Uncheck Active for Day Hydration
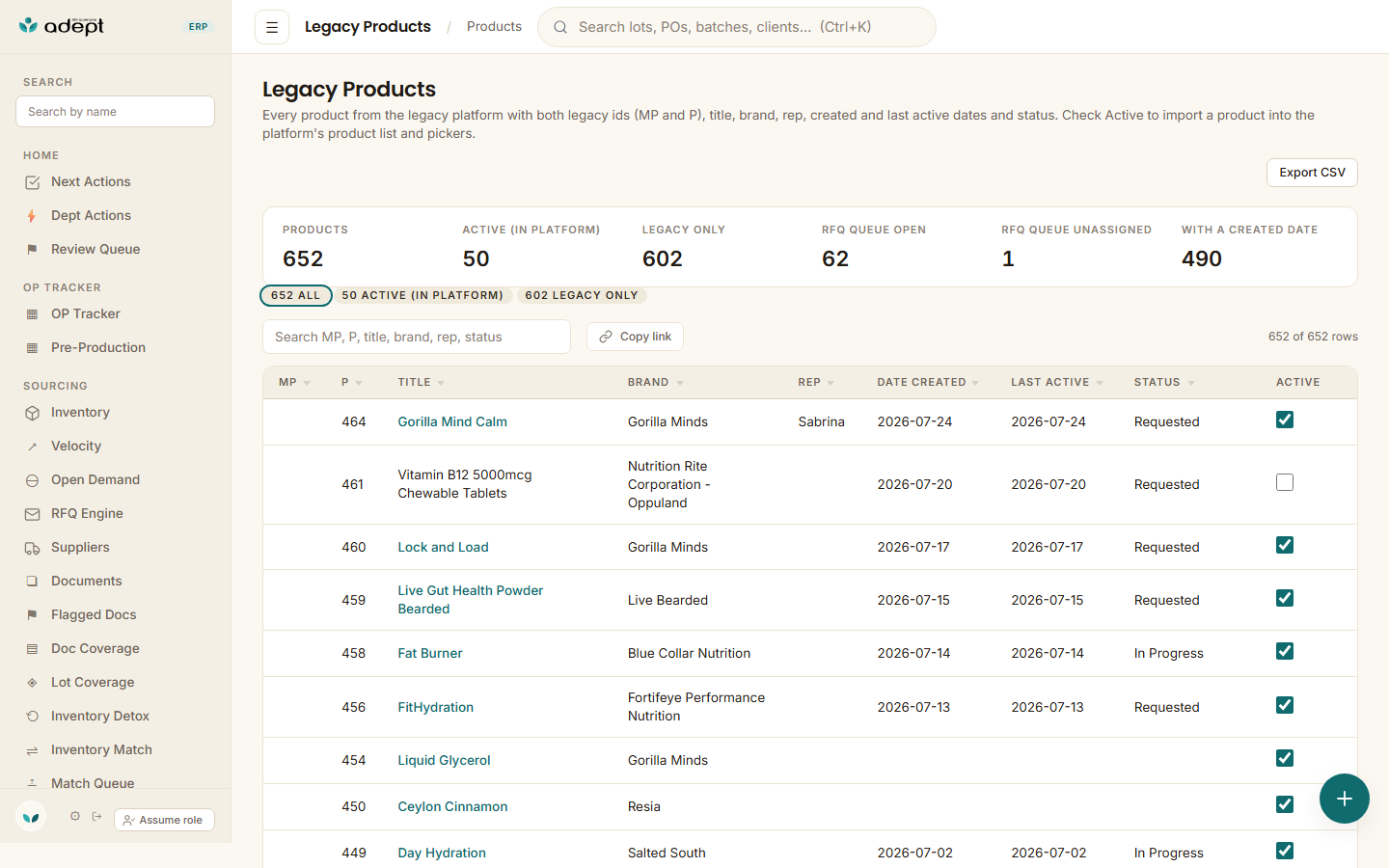This screenshot has width=1389, height=868. coord(1285,851)
